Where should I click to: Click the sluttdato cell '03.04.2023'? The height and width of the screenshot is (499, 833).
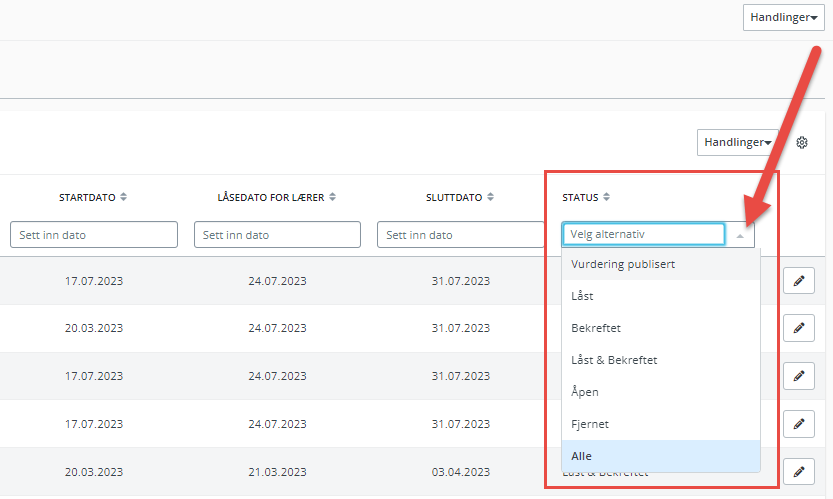[461, 472]
